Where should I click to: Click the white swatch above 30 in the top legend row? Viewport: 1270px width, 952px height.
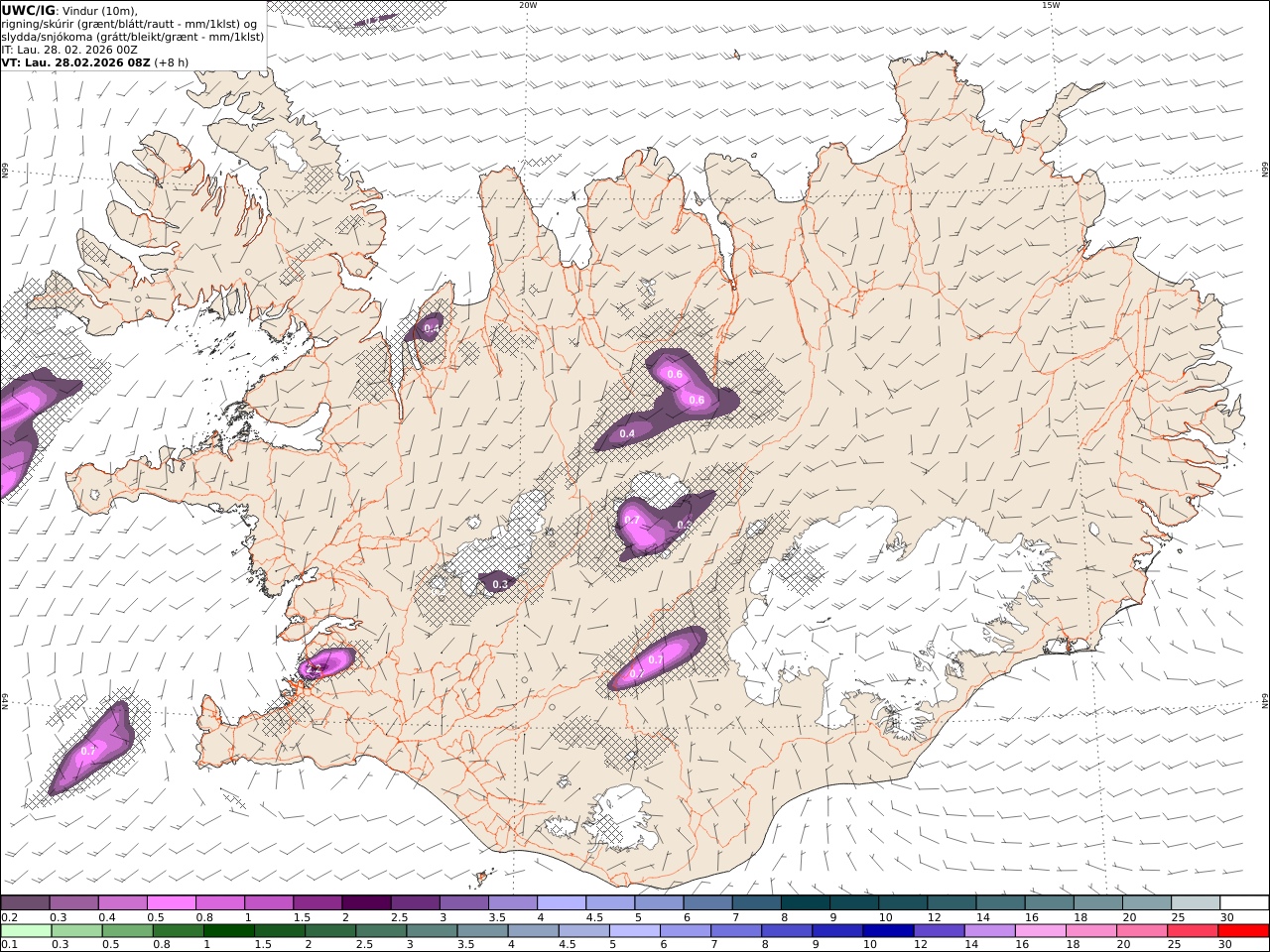click(1244, 903)
